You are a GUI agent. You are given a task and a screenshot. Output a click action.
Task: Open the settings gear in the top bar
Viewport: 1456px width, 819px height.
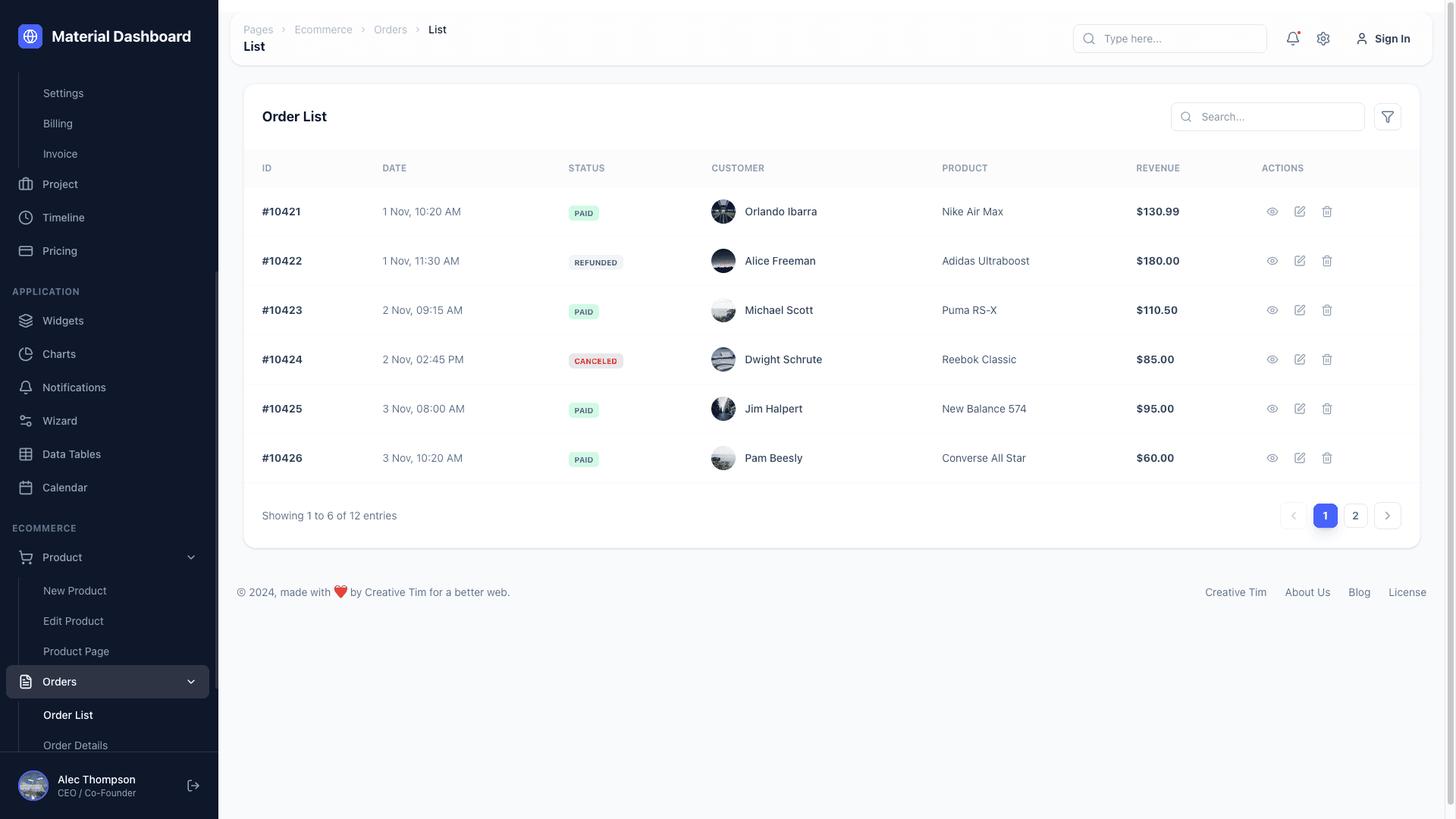click(1323, 38)
